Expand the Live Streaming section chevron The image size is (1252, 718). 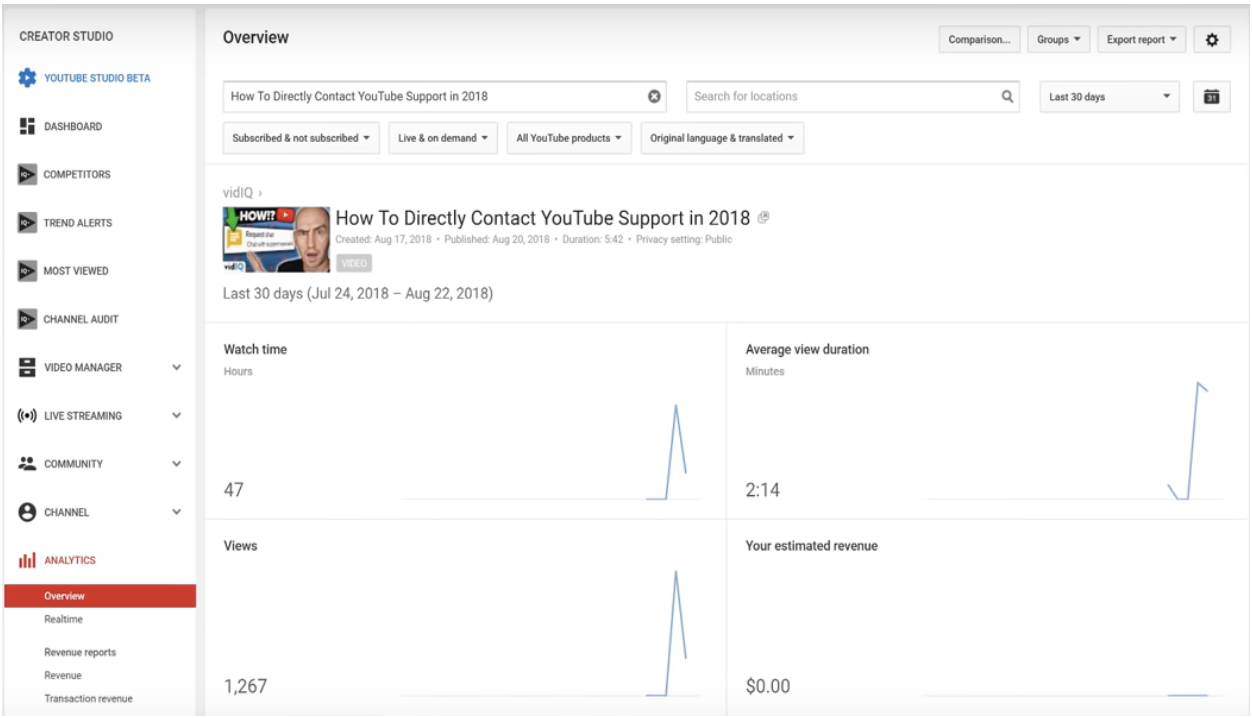177,416
